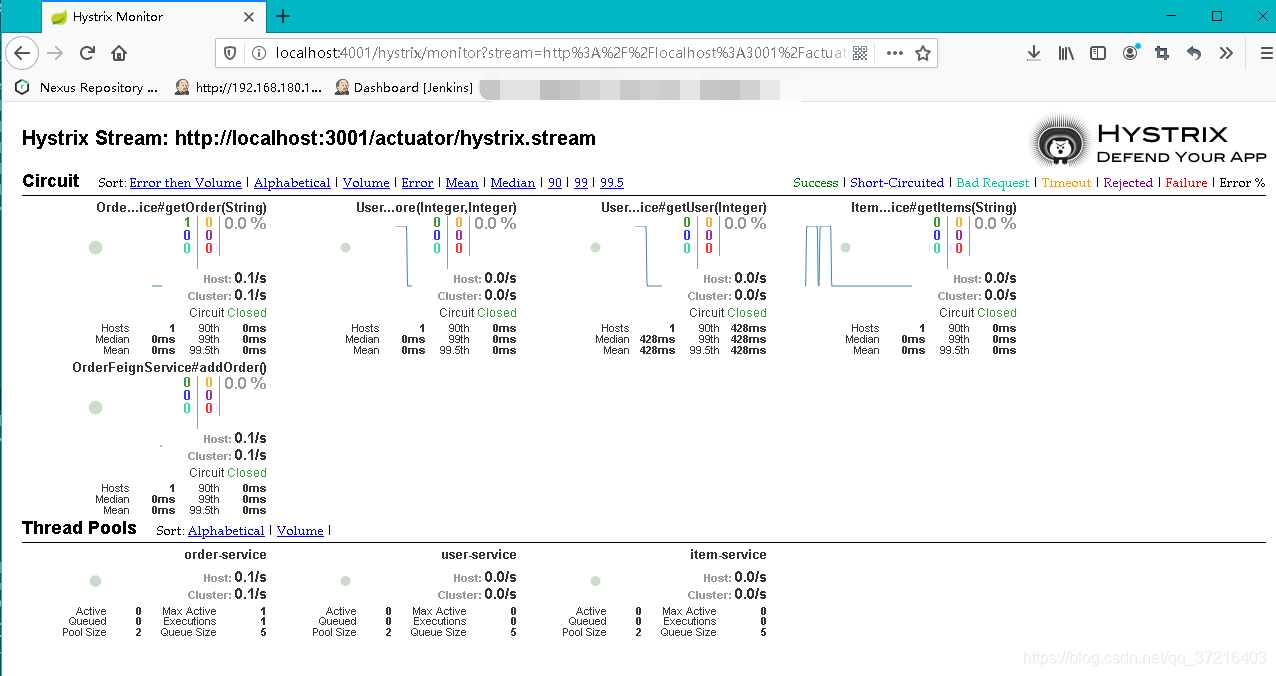This screenshot has width=1276, height=676.
Task: Open the downloads panel
Action: (x=1034, y=53)
